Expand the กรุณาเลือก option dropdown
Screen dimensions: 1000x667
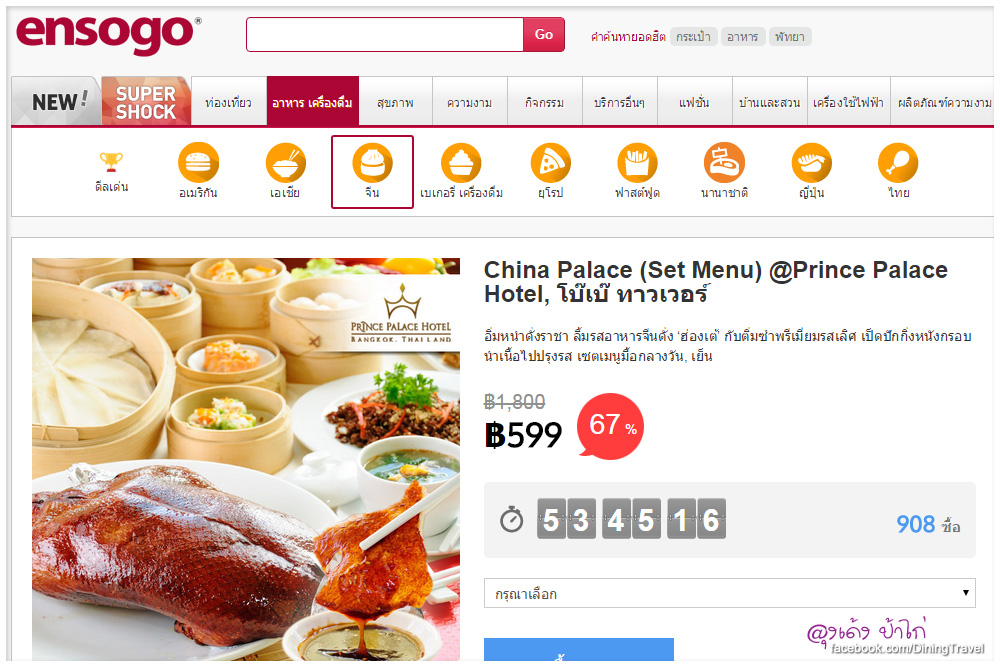click(730, 594)
